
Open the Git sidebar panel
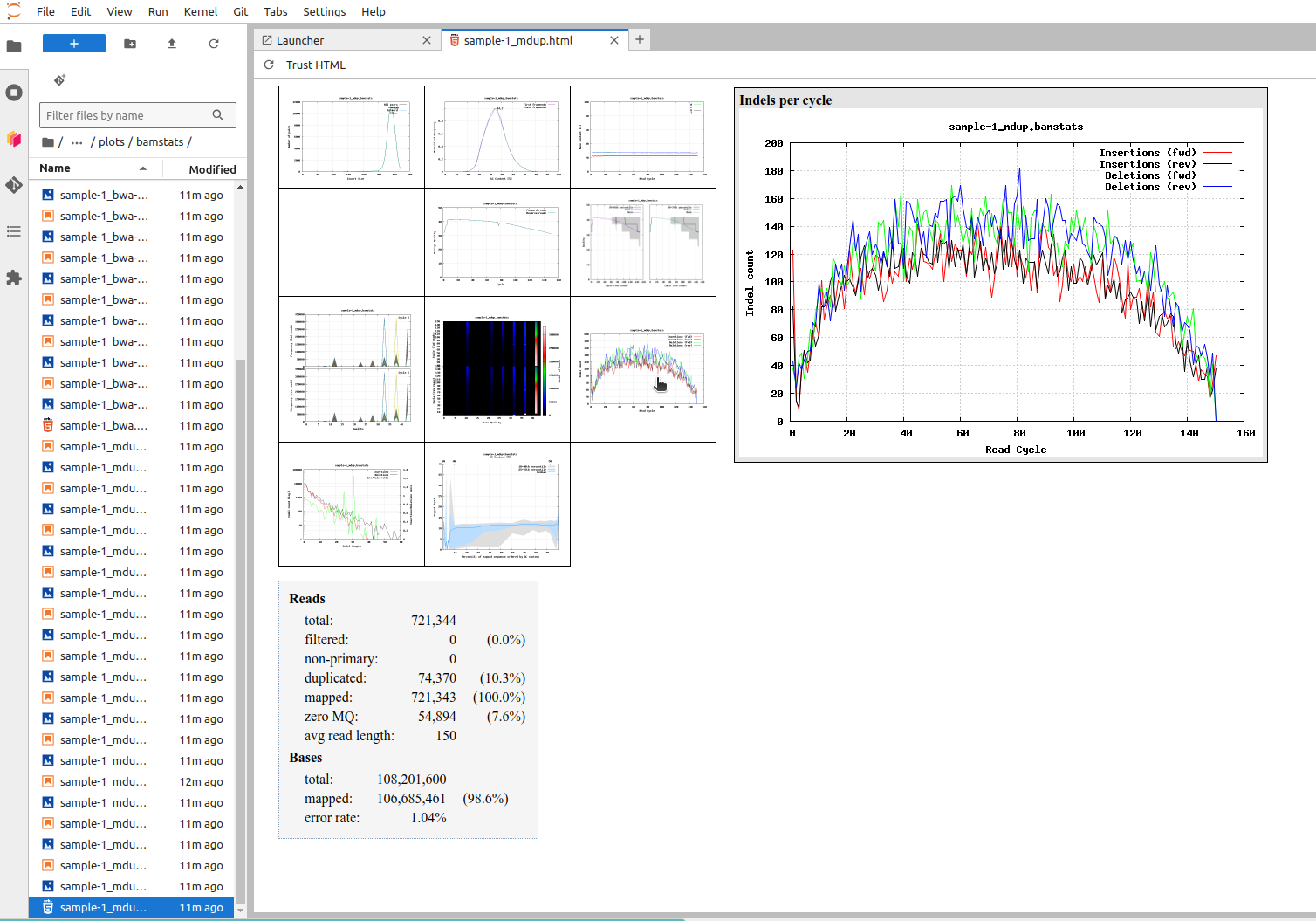coord(14,185)
